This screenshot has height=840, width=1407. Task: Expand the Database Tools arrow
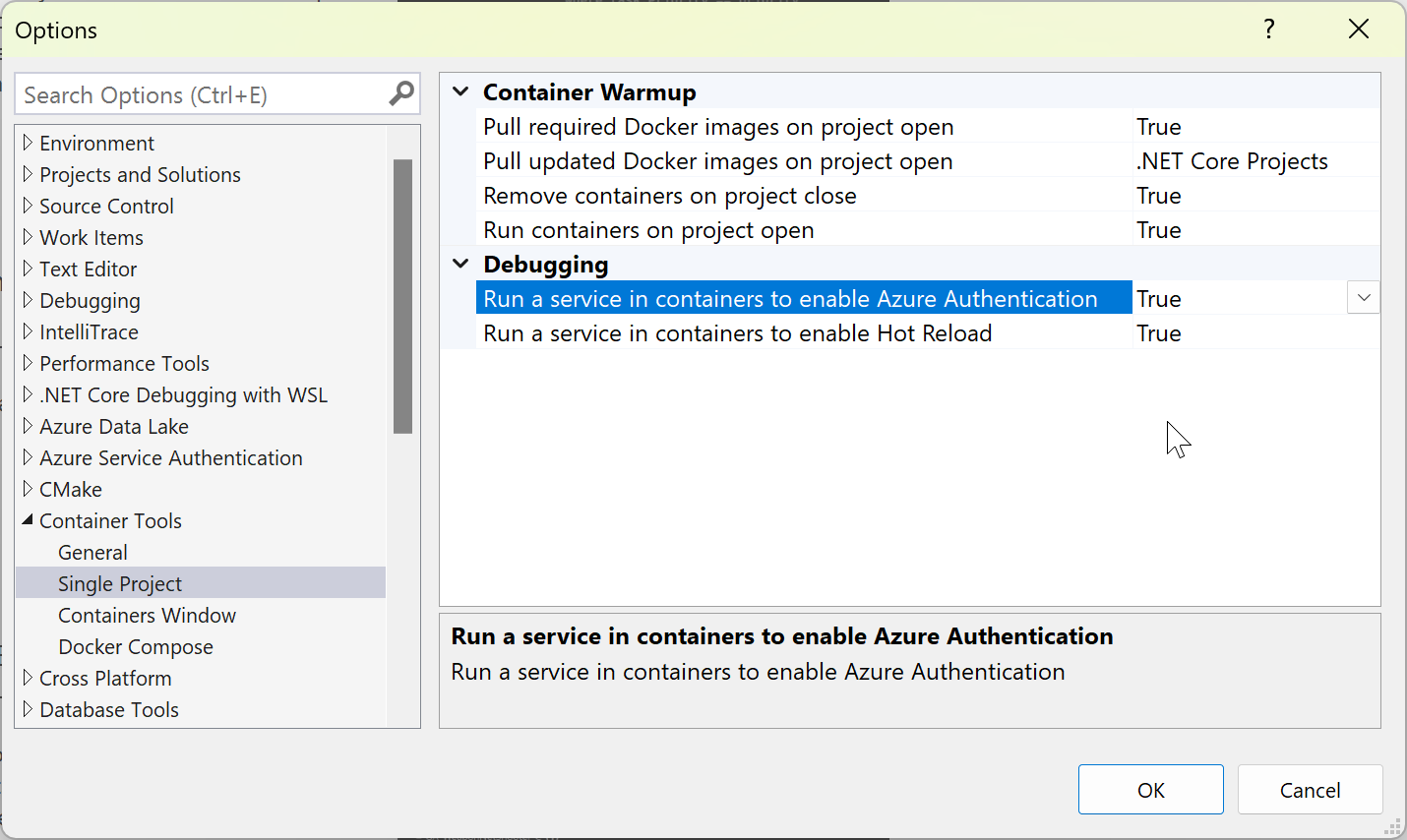tap(28, 709)
